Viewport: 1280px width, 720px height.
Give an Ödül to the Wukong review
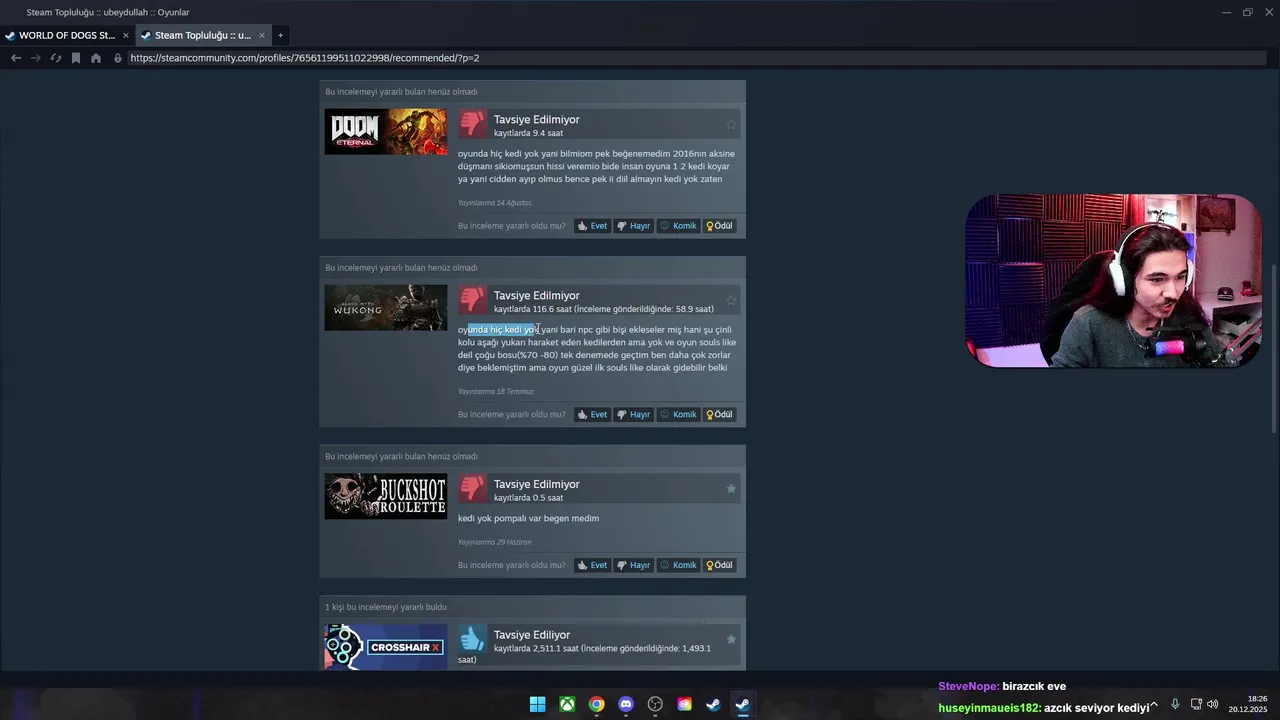(720, 414)
